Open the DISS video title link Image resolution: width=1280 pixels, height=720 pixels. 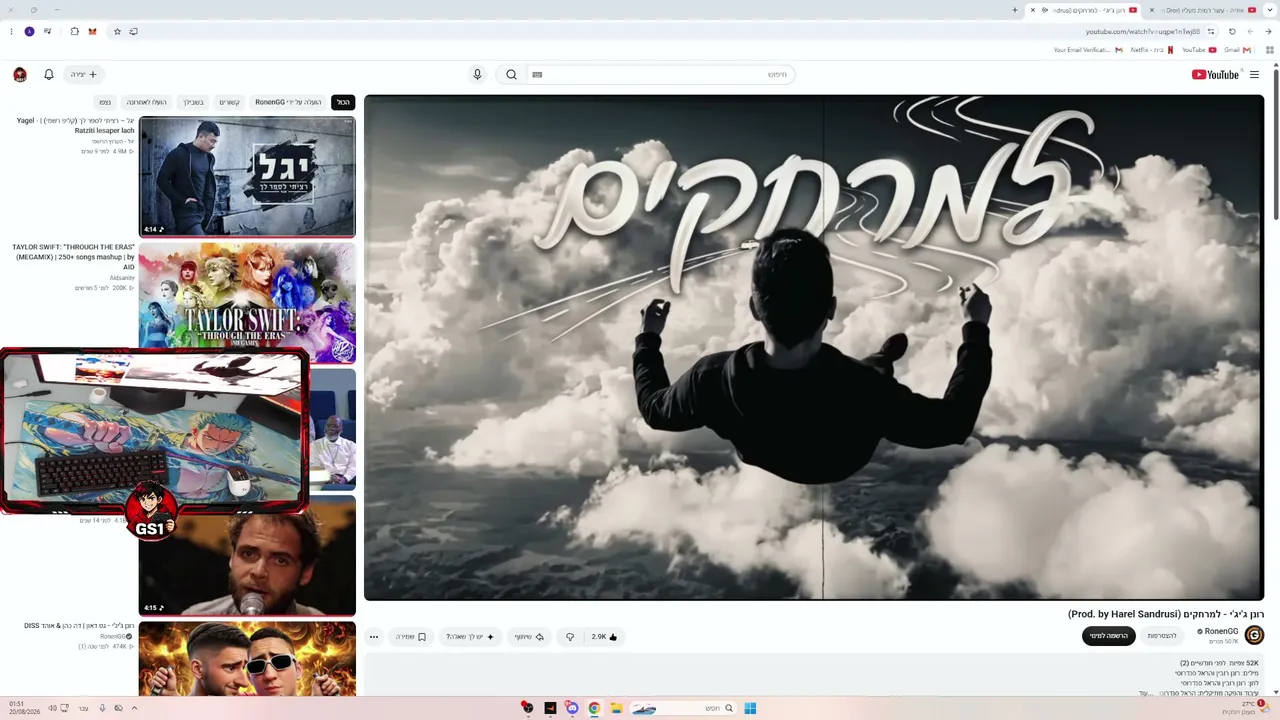79,626
